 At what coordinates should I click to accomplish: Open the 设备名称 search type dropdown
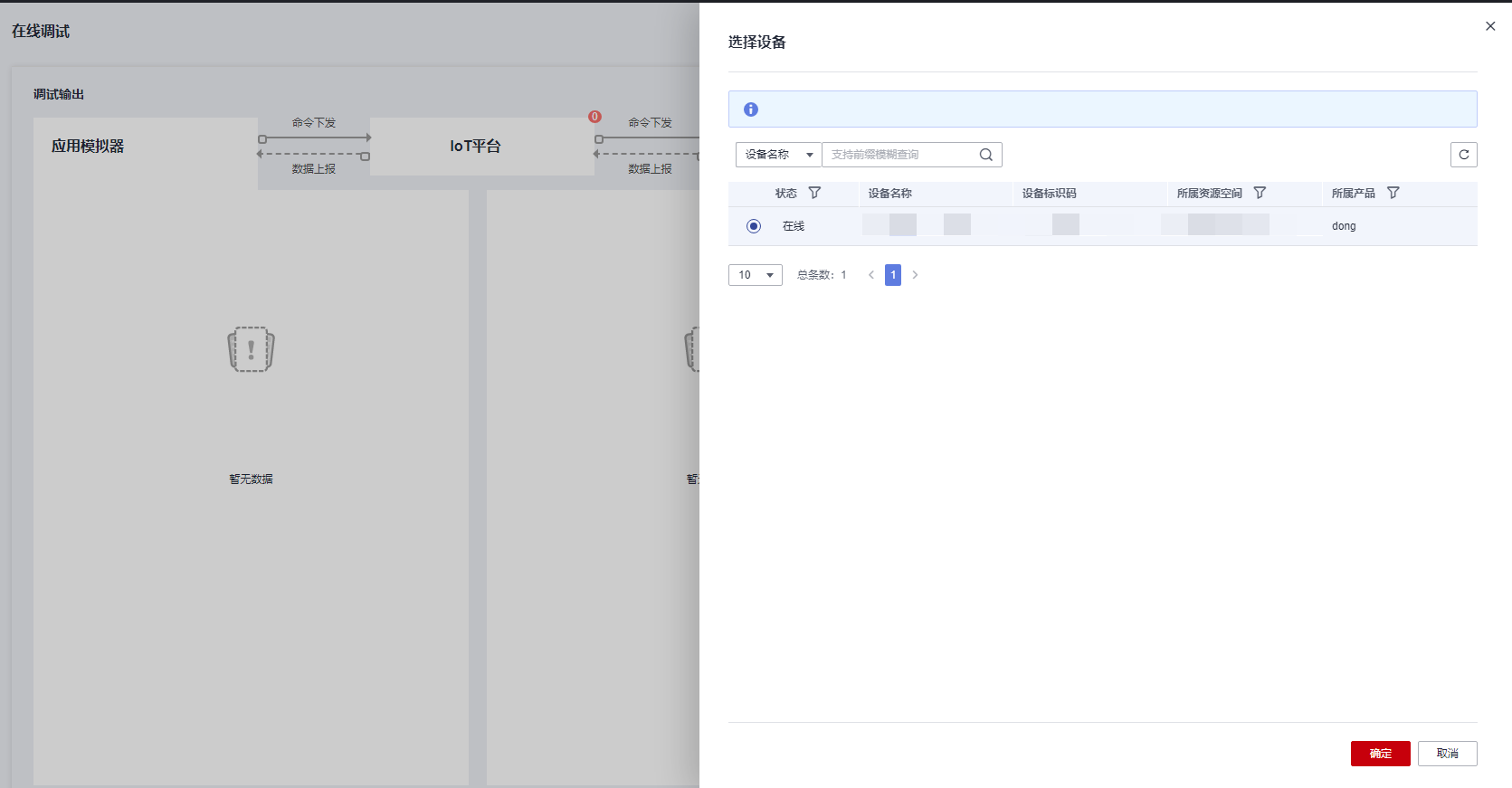[779, 155]
